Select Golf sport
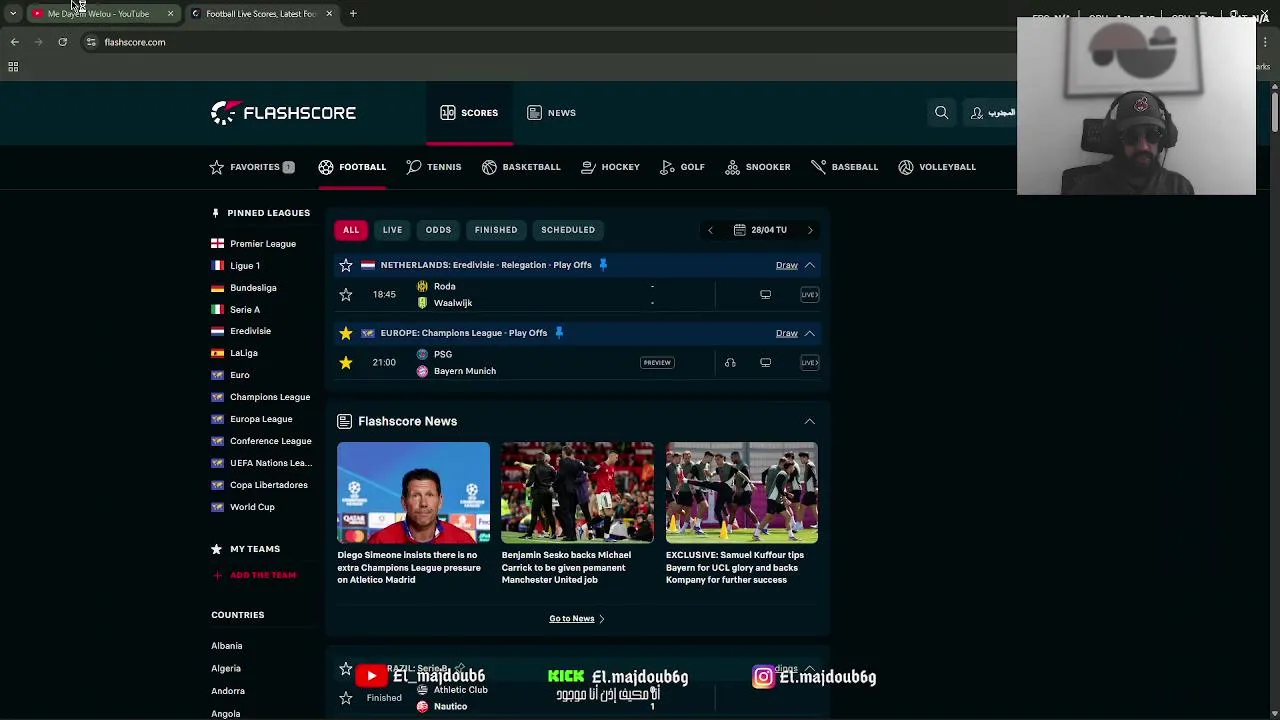The image size is (1280, 720). coord(682,167)
